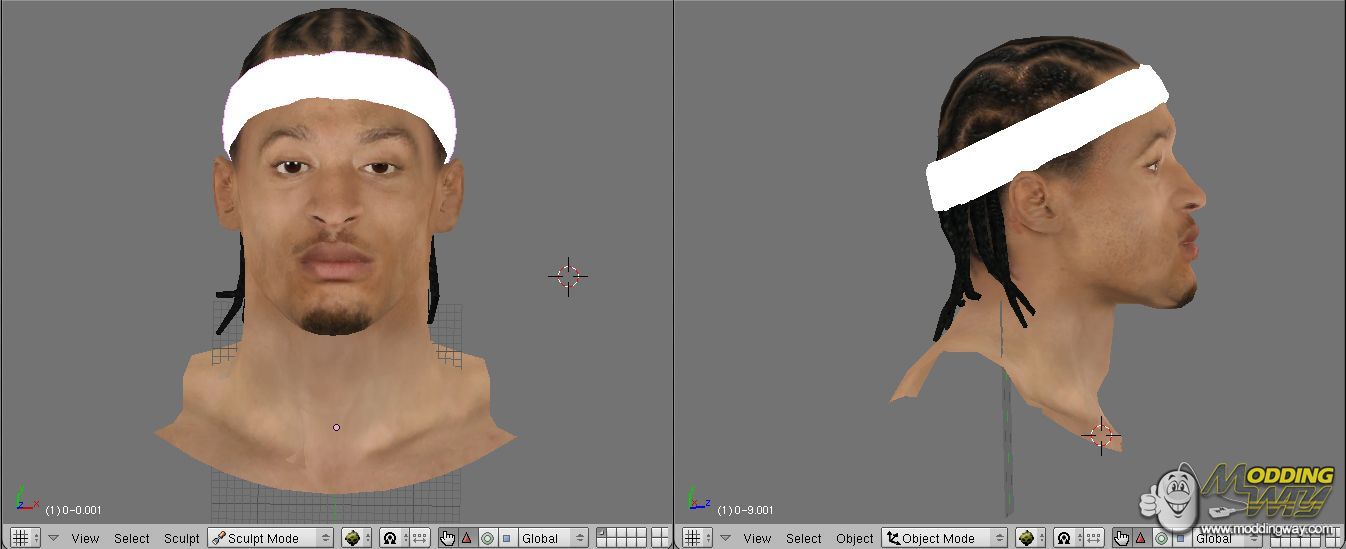Select the scale manipulator square in the left viewport

pos(506,538)
